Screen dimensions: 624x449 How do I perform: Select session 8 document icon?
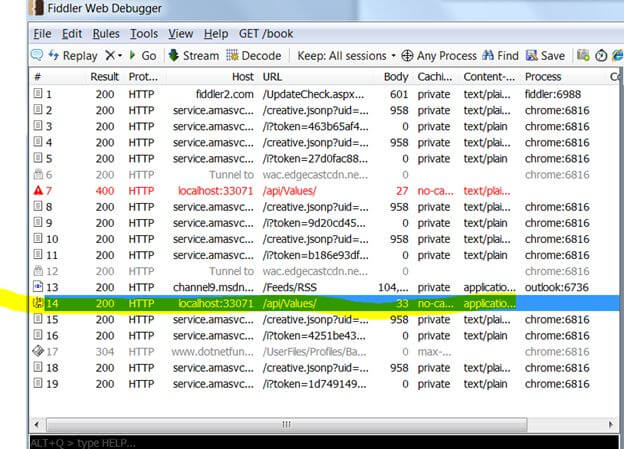point(38,206)
